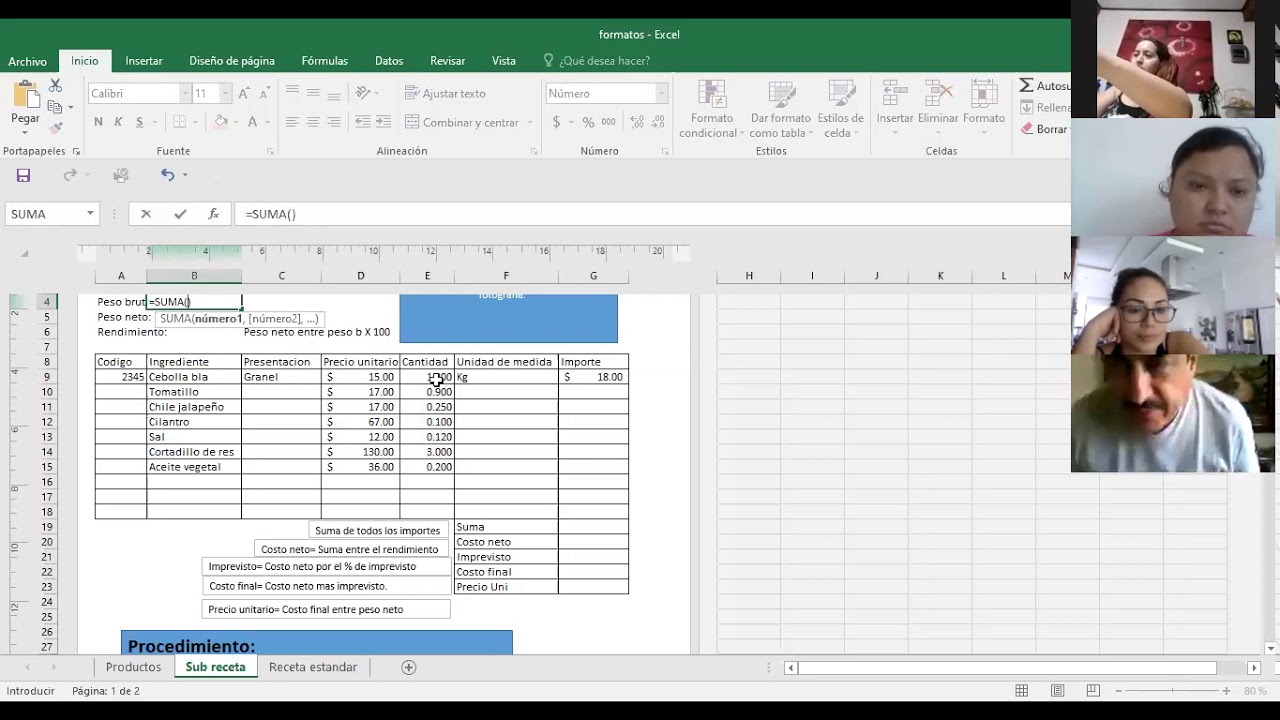Click the Undo arrow
The width and height of the screenshot is (1280, 720).
[x=168, y=175]
